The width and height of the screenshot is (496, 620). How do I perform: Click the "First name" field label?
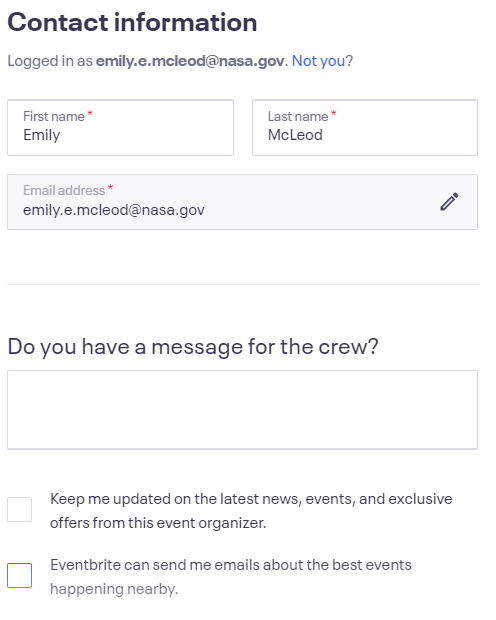pyautogui.click(x=54, y=116)
